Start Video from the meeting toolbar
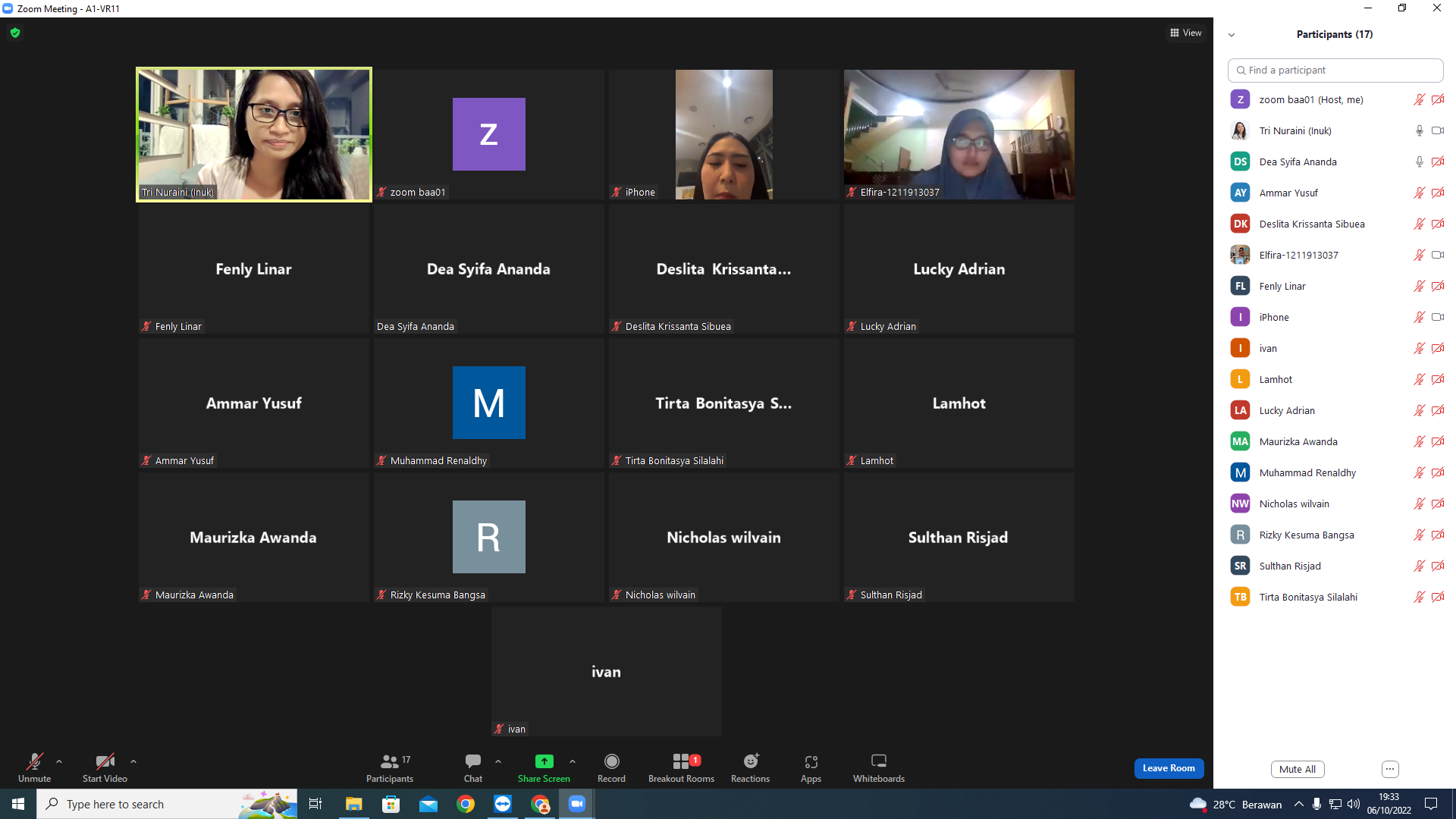The image size is (1456, 819). point(105,767)
